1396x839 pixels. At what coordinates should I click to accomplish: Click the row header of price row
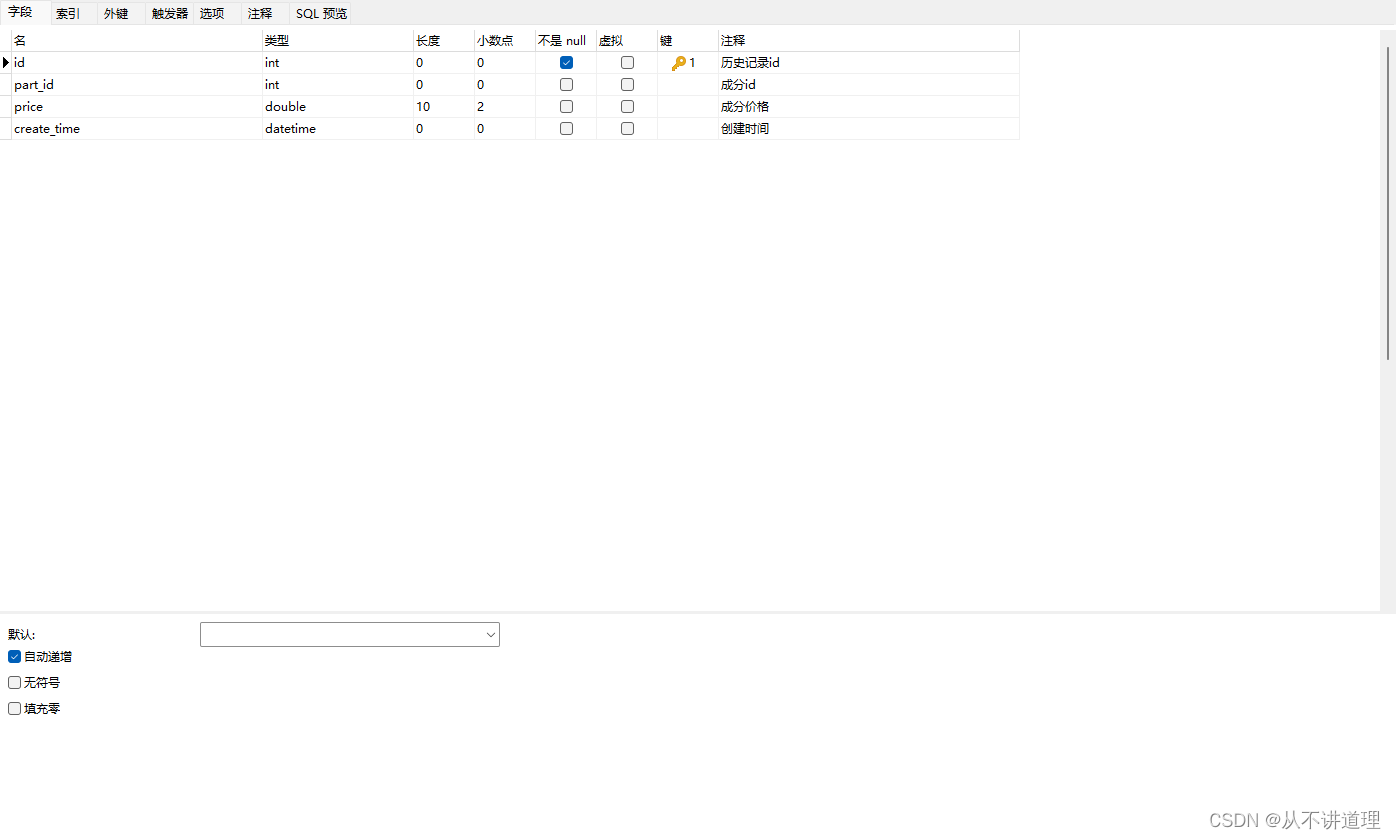pyautogui.click(x=5, y=106)
